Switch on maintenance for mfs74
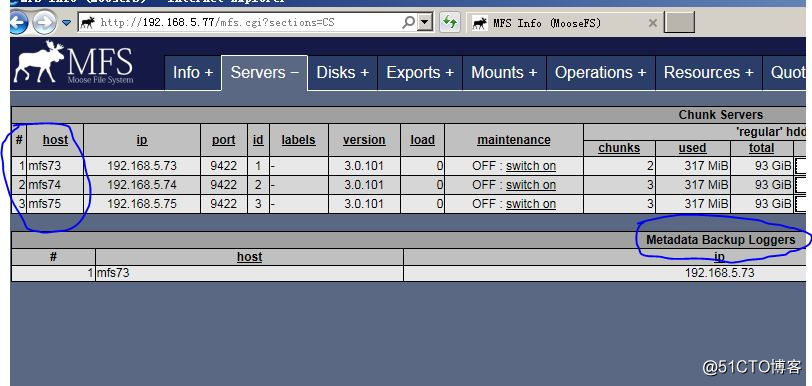Viewport: 812px width, 386px height. (x=531, y=185)
